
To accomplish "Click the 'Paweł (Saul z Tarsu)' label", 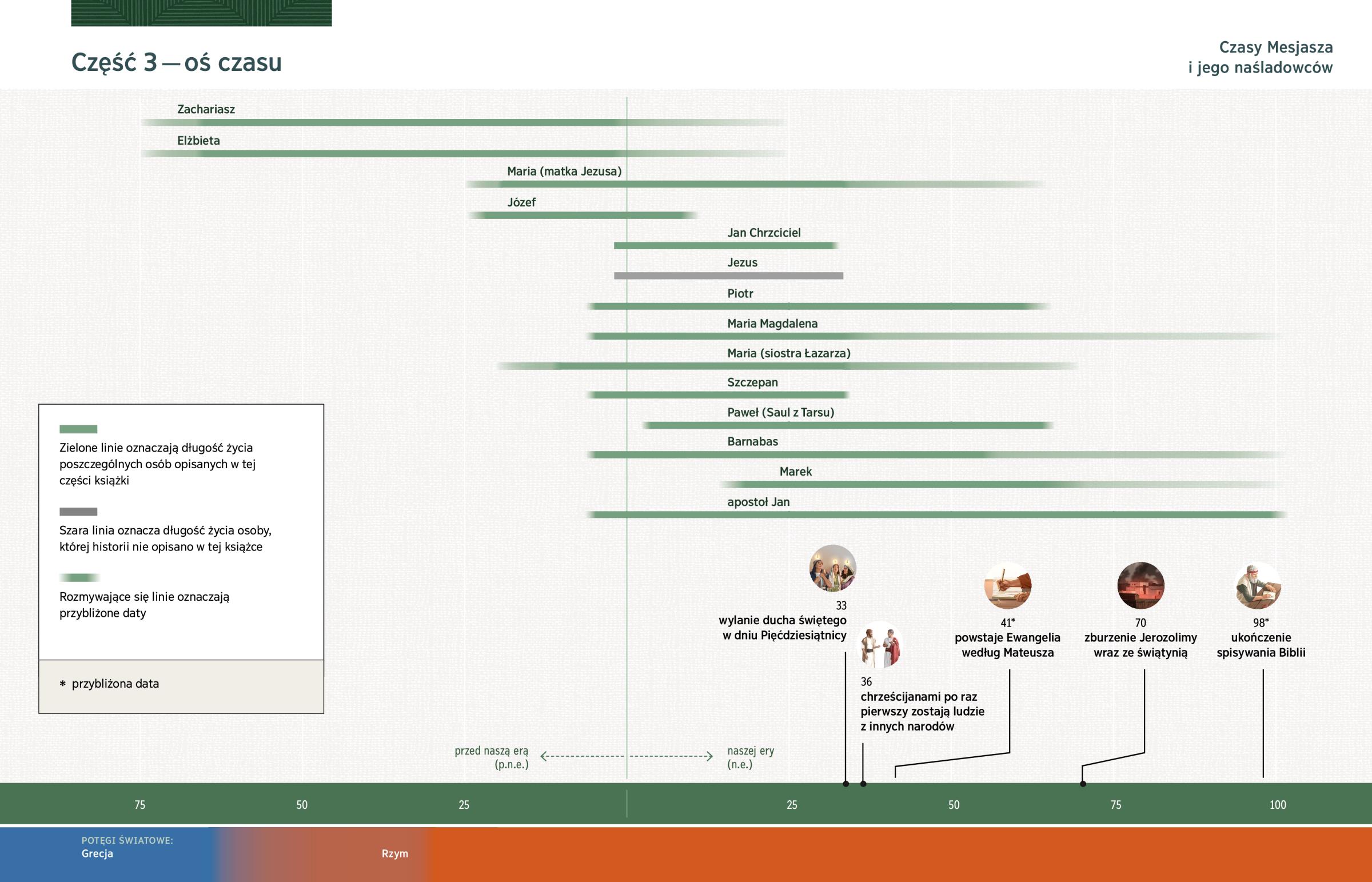I will [x=780, y=412].
